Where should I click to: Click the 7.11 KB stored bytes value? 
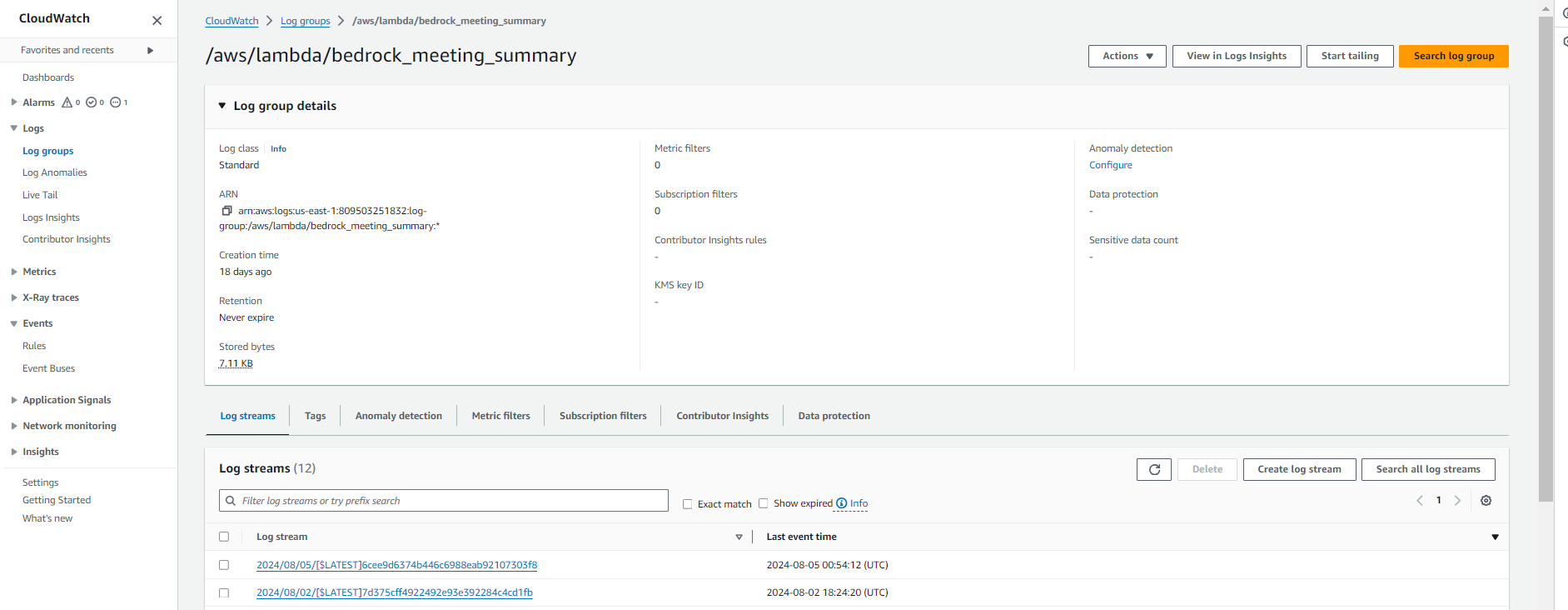(x=236, y=363)
